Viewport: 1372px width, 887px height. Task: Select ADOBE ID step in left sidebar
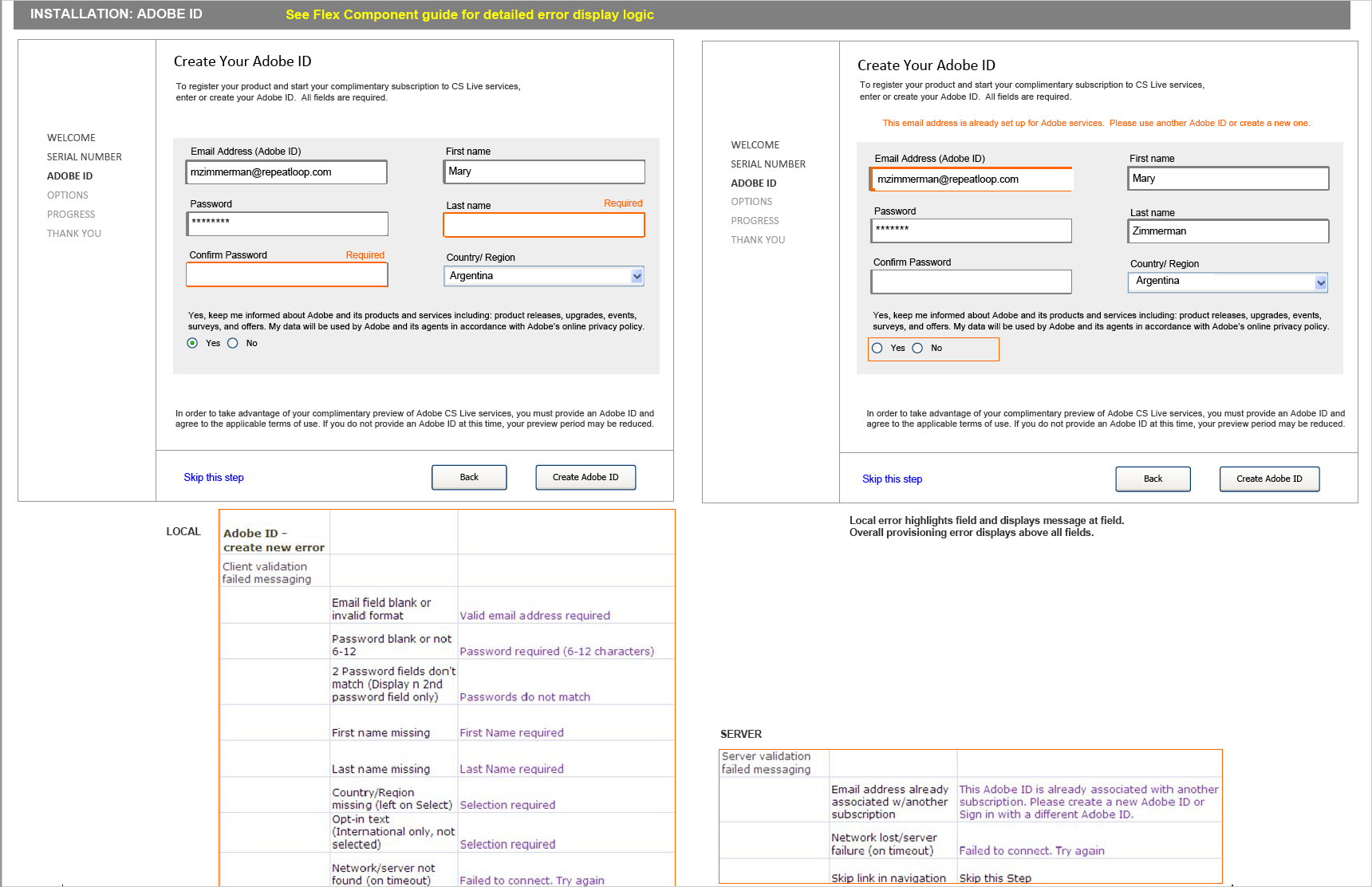[x=69, y=176]
